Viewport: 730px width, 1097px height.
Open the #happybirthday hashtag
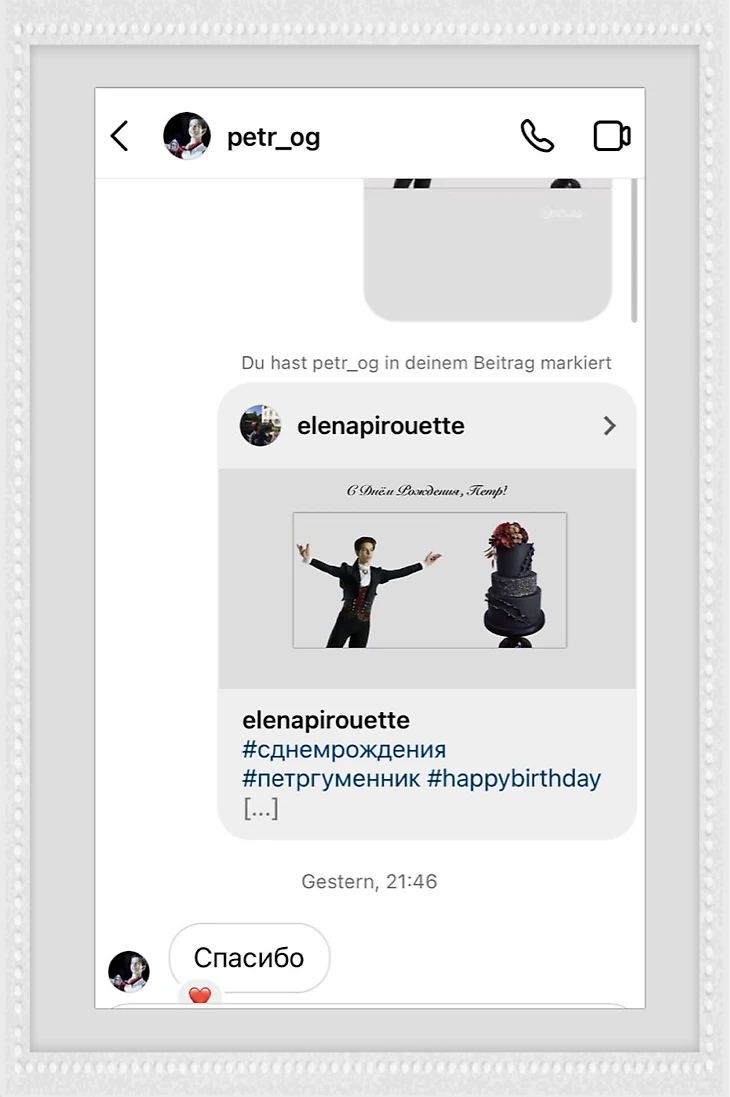click(514, 778)
